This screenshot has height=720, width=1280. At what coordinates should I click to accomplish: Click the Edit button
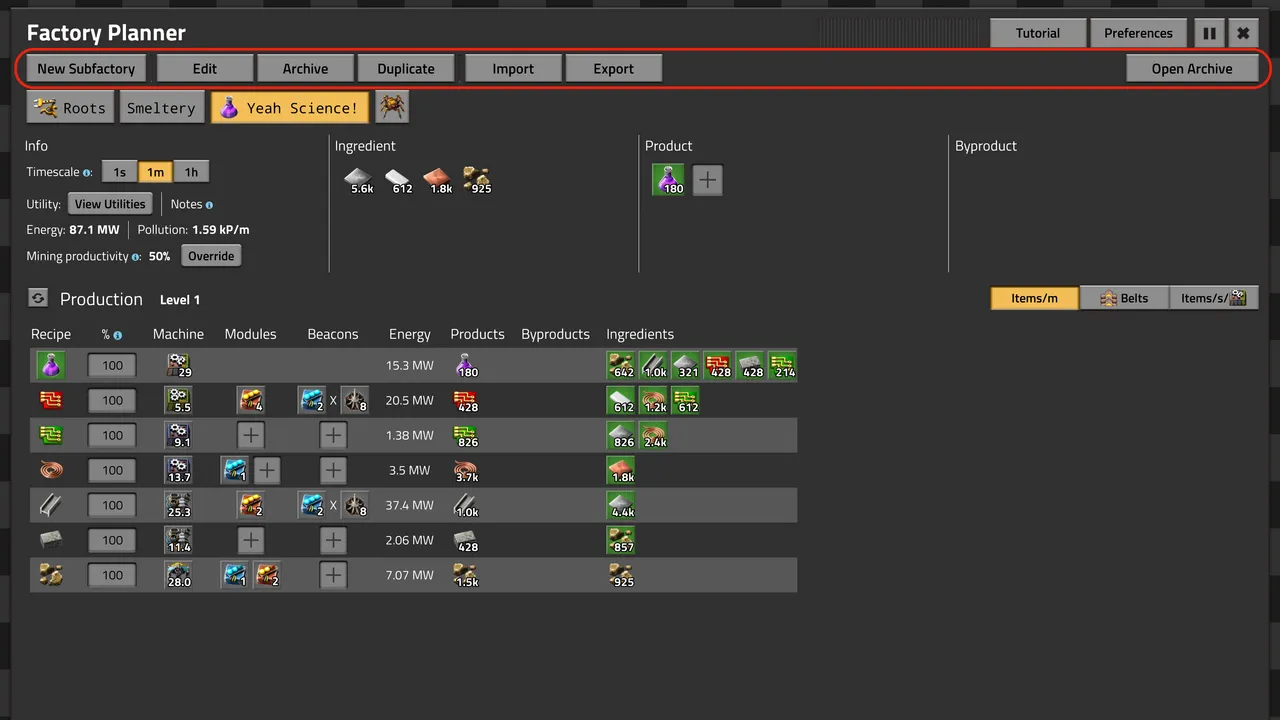(205, 68)
